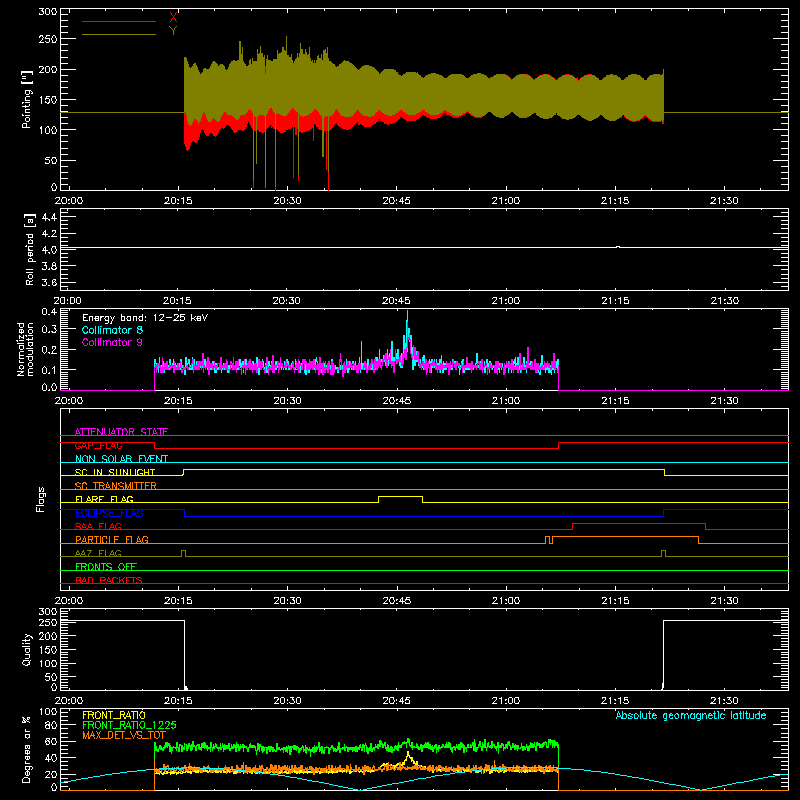Click the olive Y legend line sample
The height and width of the screenshot is (800, 800).
tap(118, 35)
